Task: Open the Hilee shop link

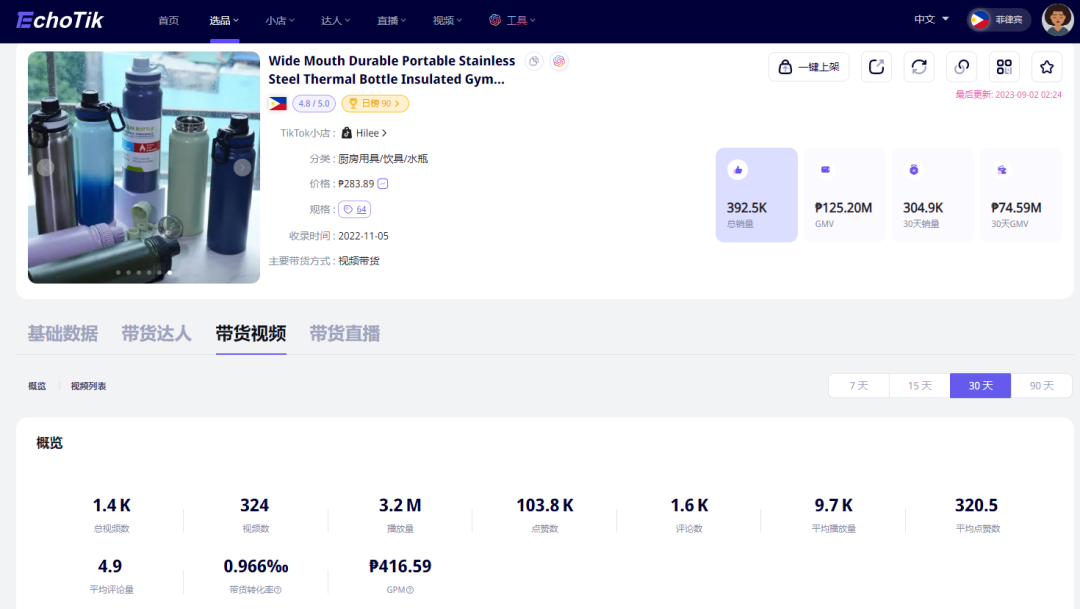Action: pyautogui.click(x=364, y=133)
